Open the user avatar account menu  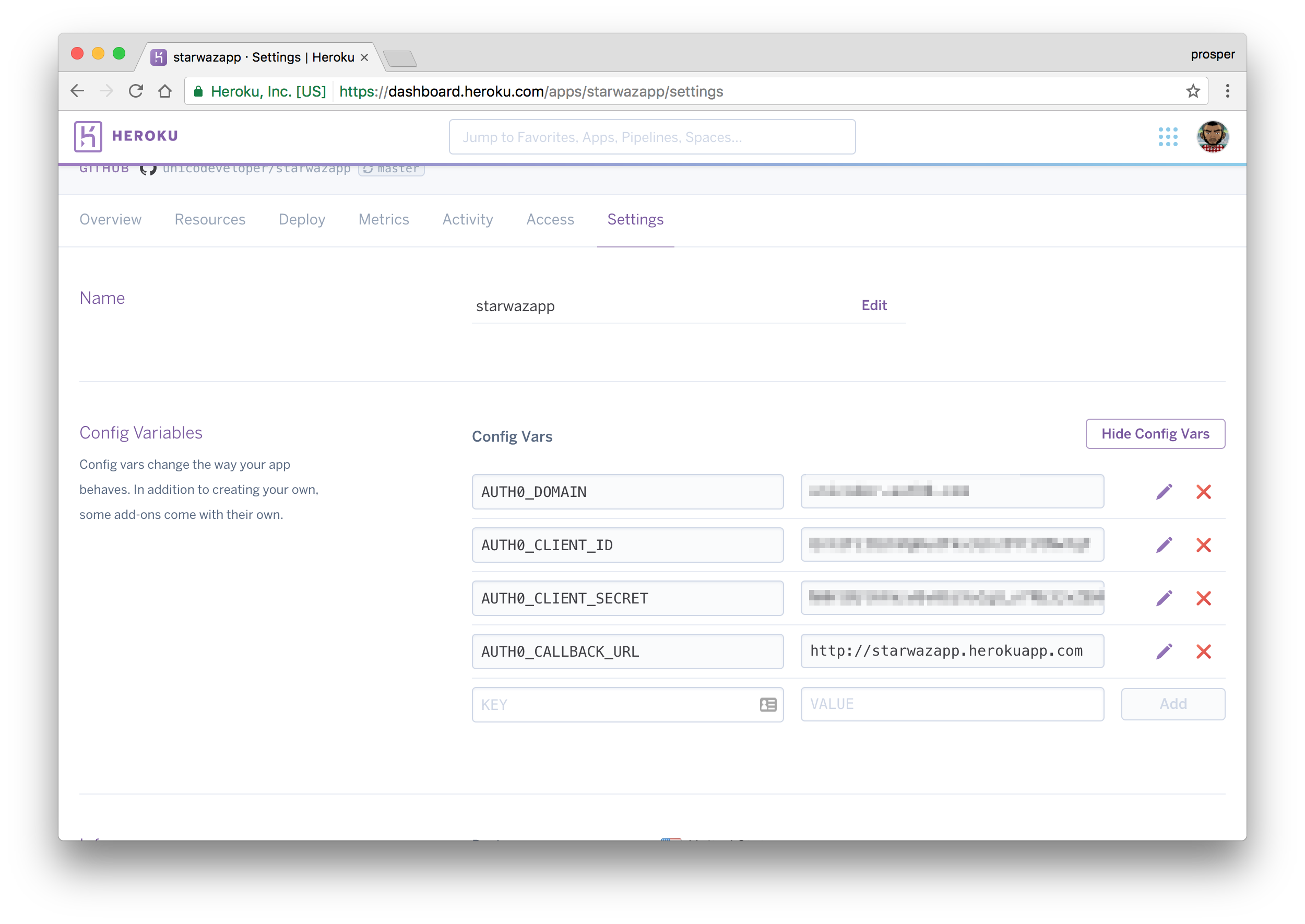1212,137
